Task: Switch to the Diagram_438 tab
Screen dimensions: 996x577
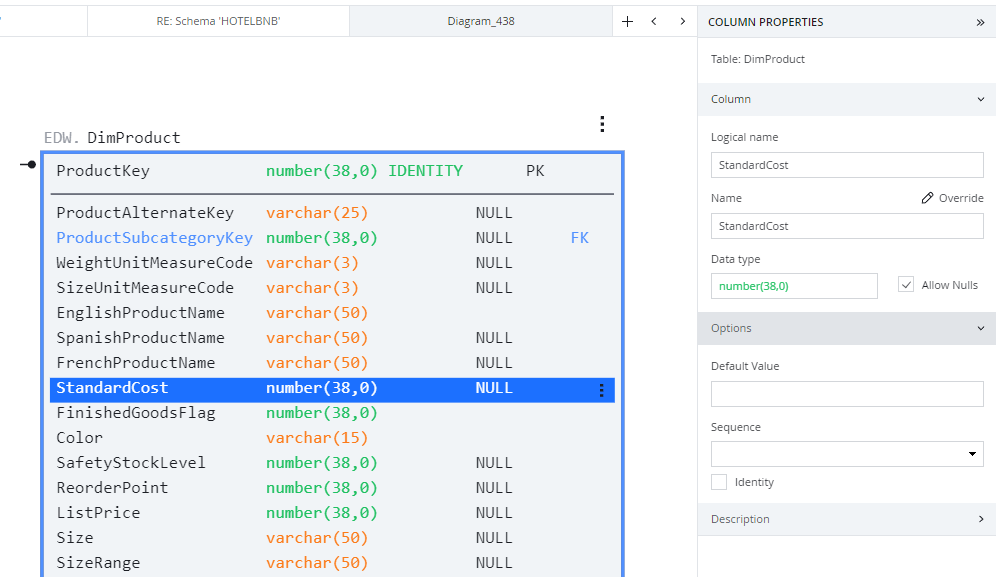Action: point(481,21)
